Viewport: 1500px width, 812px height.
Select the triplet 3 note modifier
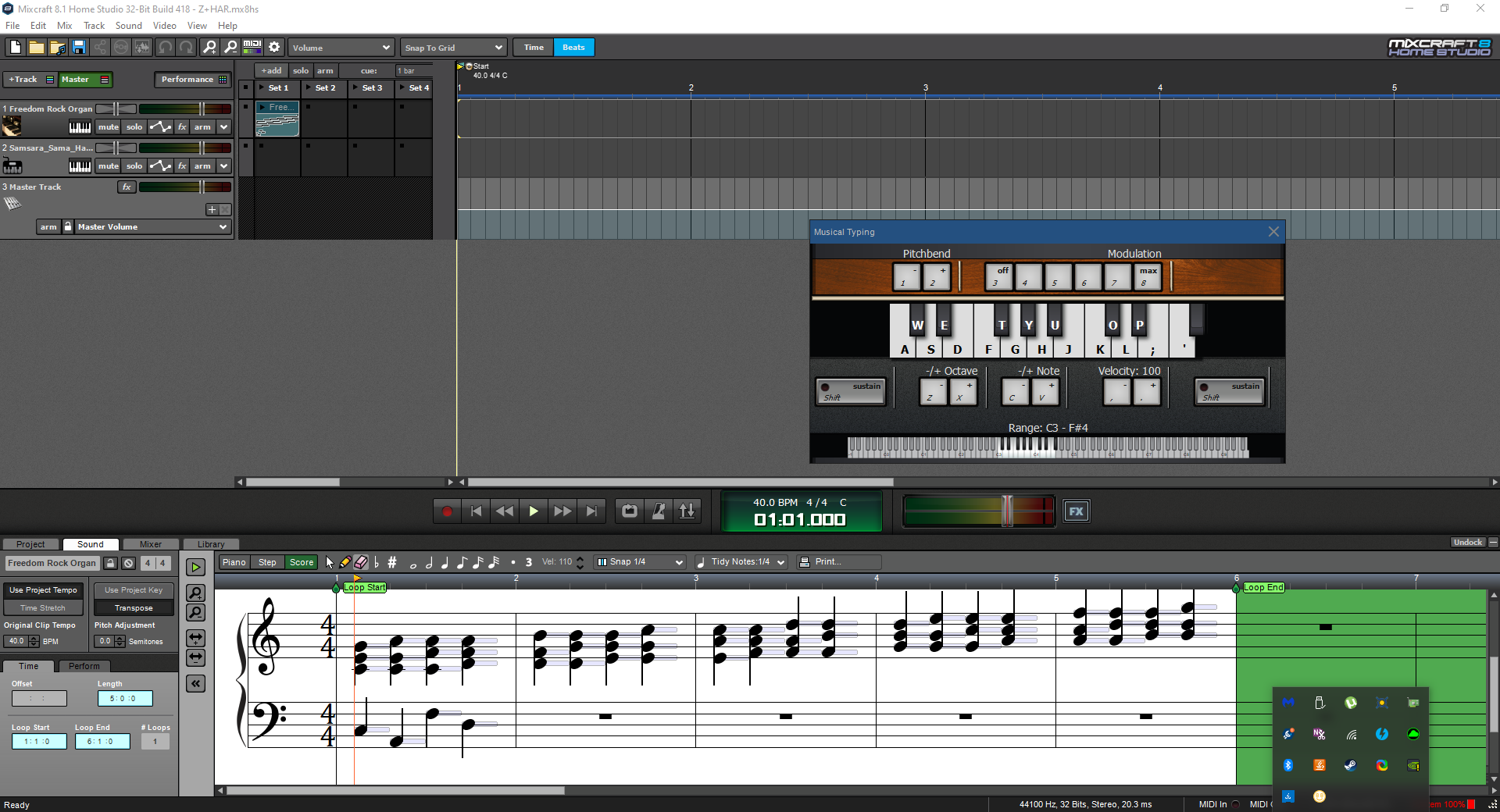point(529,562)
